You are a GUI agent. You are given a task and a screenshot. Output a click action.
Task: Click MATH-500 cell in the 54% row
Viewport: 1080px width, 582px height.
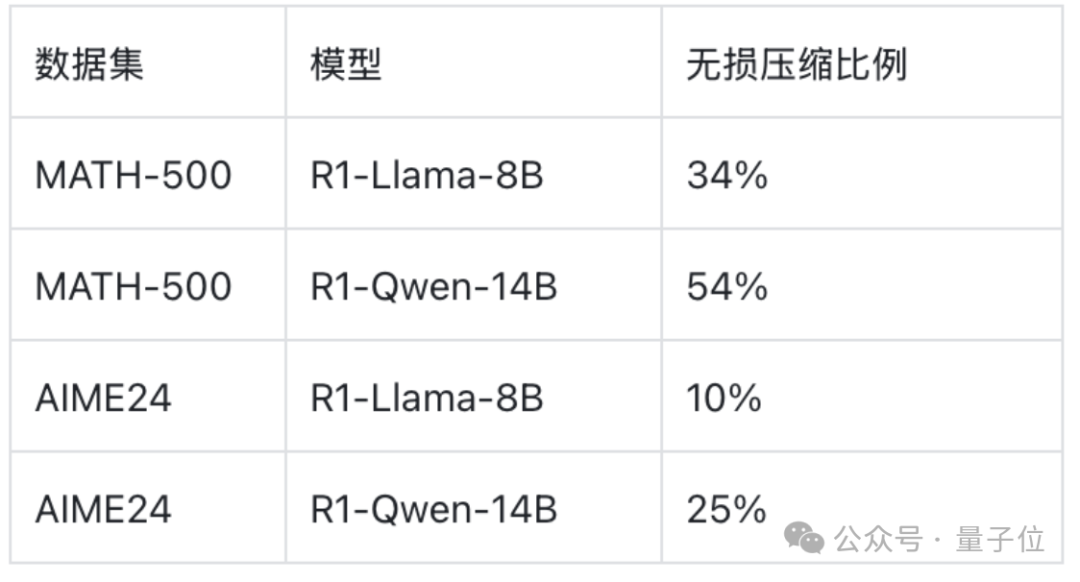pos(133,287)
